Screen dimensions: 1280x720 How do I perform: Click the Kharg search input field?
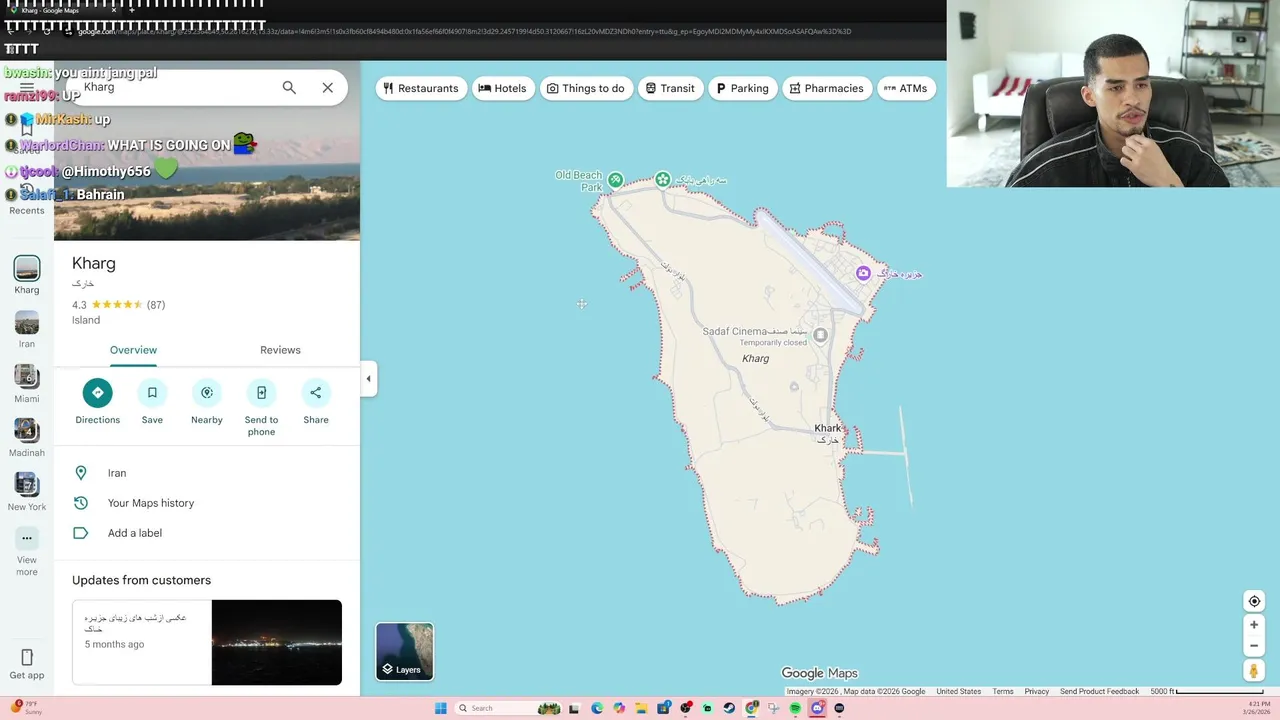(x=175, y=88)
